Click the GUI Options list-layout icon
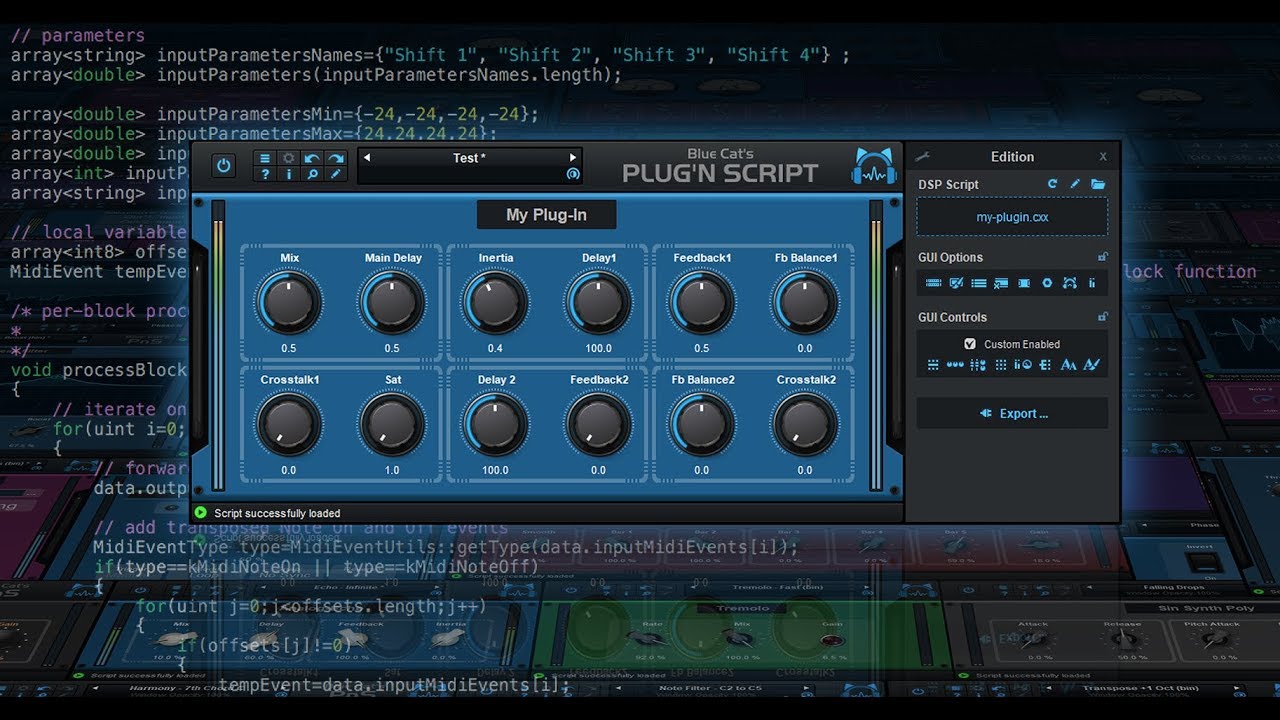Image resolution: width=1280 pixels, height=720 pixels. [979, 283]
